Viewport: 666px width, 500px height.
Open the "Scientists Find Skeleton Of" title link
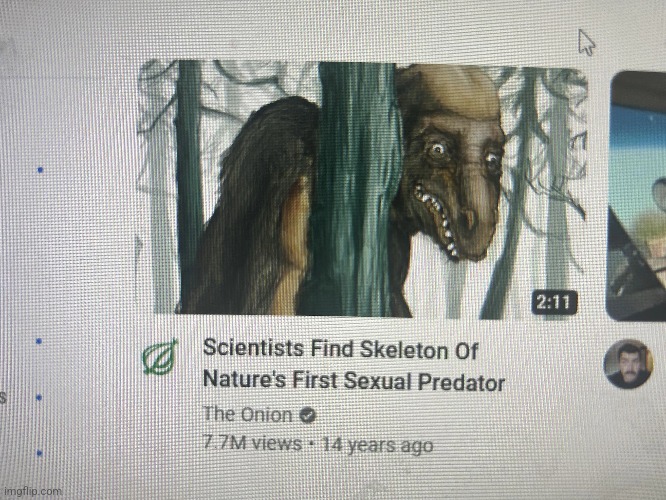[341, 349]
